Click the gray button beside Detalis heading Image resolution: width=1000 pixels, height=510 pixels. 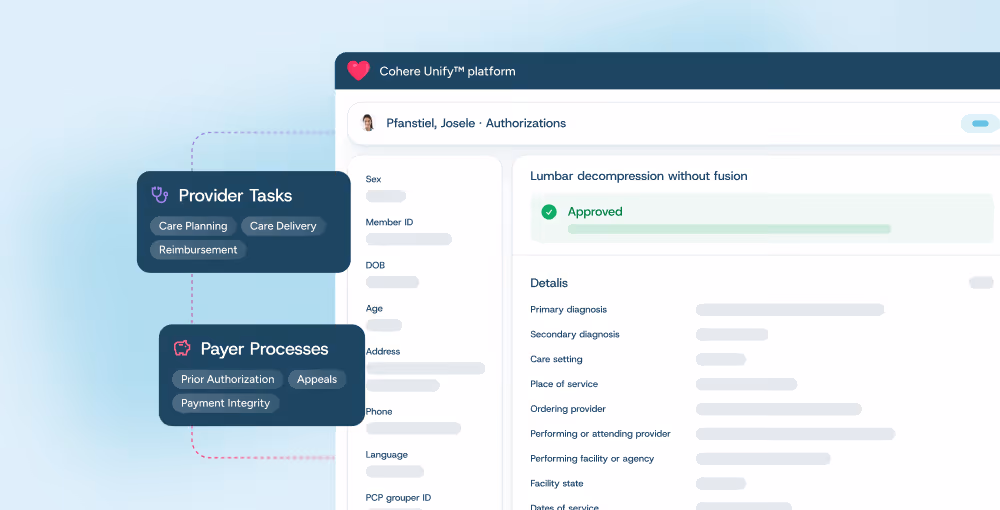(x=981, y=282)
